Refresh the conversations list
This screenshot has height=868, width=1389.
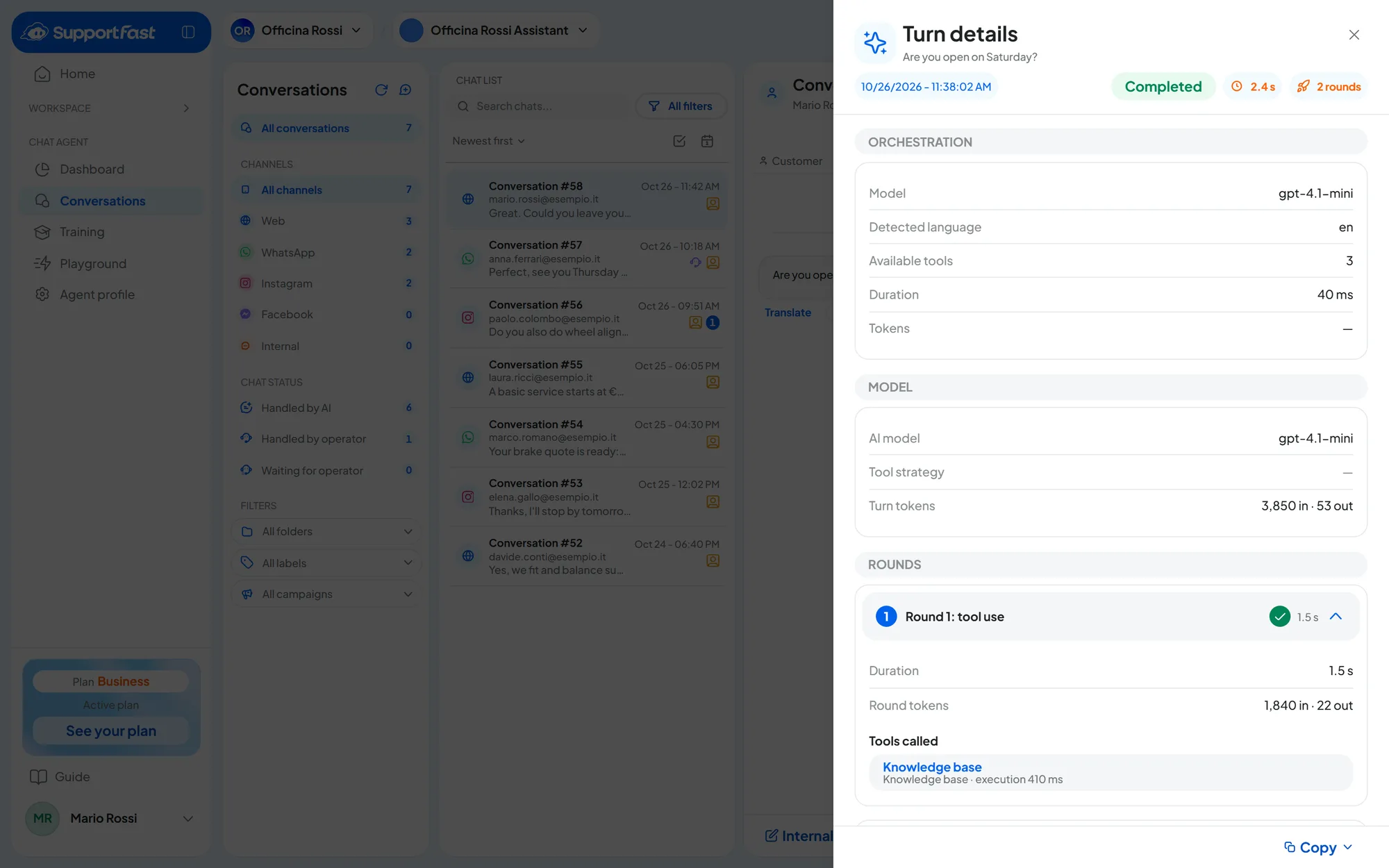(x=381, y=90)
